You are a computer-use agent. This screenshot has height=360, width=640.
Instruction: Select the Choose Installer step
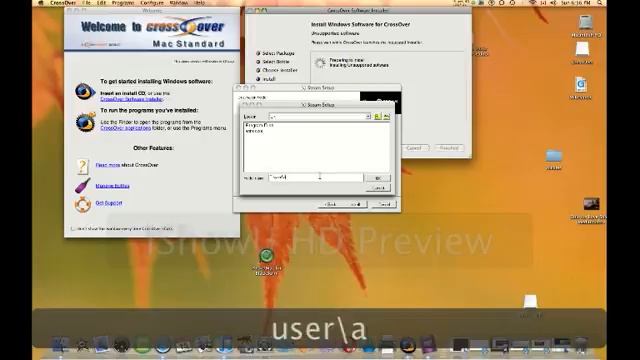coord(277,70)
